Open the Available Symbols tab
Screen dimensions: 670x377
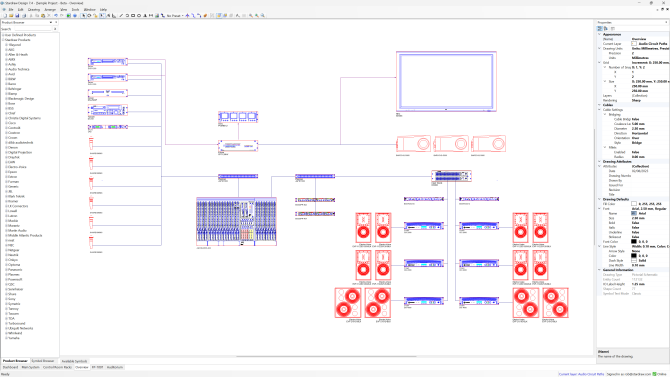pyautogui.click(x=74, y=361)
